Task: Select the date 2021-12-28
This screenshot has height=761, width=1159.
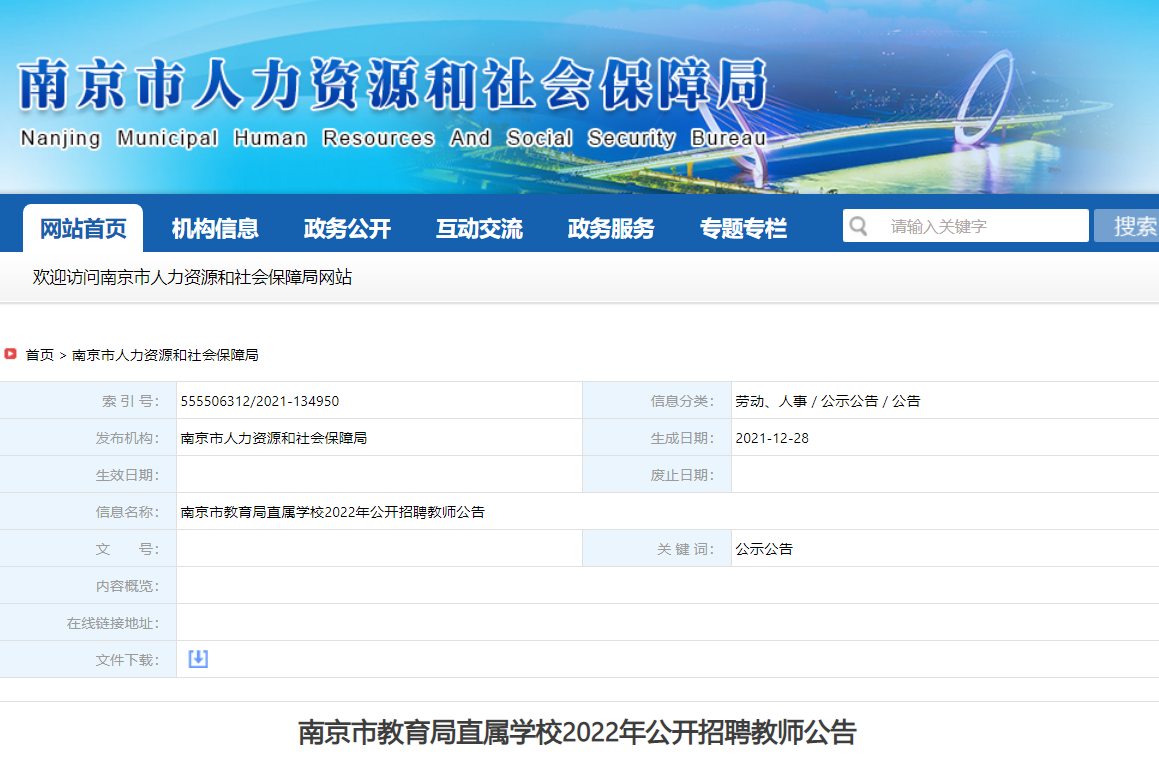Action: pyautogui.click(x=772, y=438)
